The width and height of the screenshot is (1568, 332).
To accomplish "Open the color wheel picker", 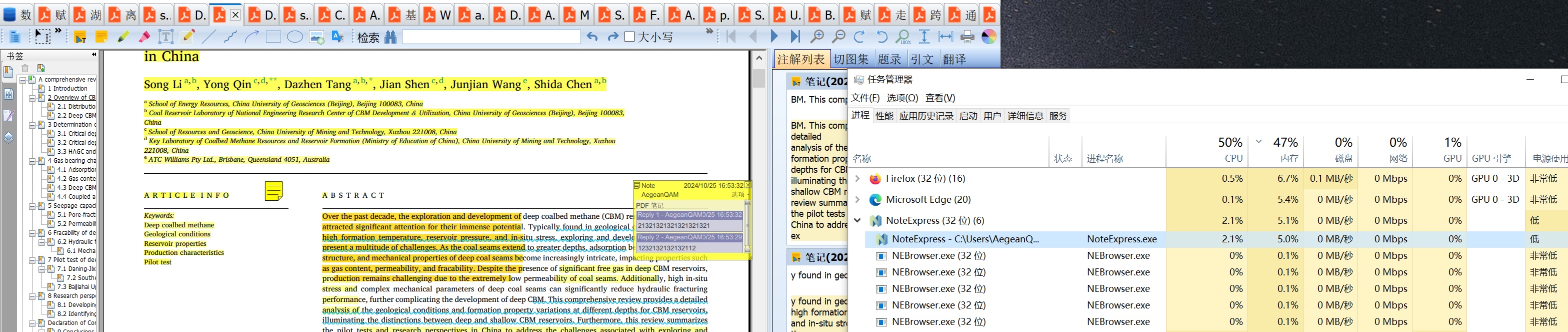I will pyautogui.click(x=989, y=37).
